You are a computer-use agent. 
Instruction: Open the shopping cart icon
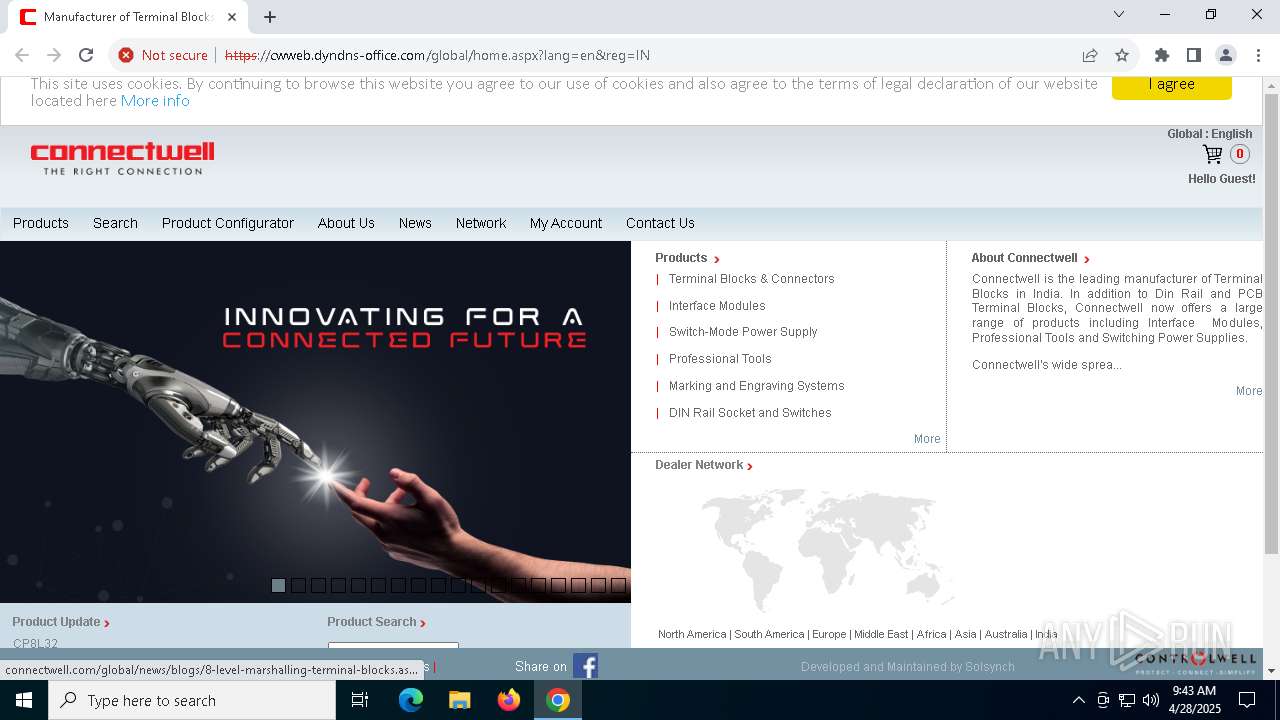click(x=1212, y=154)
